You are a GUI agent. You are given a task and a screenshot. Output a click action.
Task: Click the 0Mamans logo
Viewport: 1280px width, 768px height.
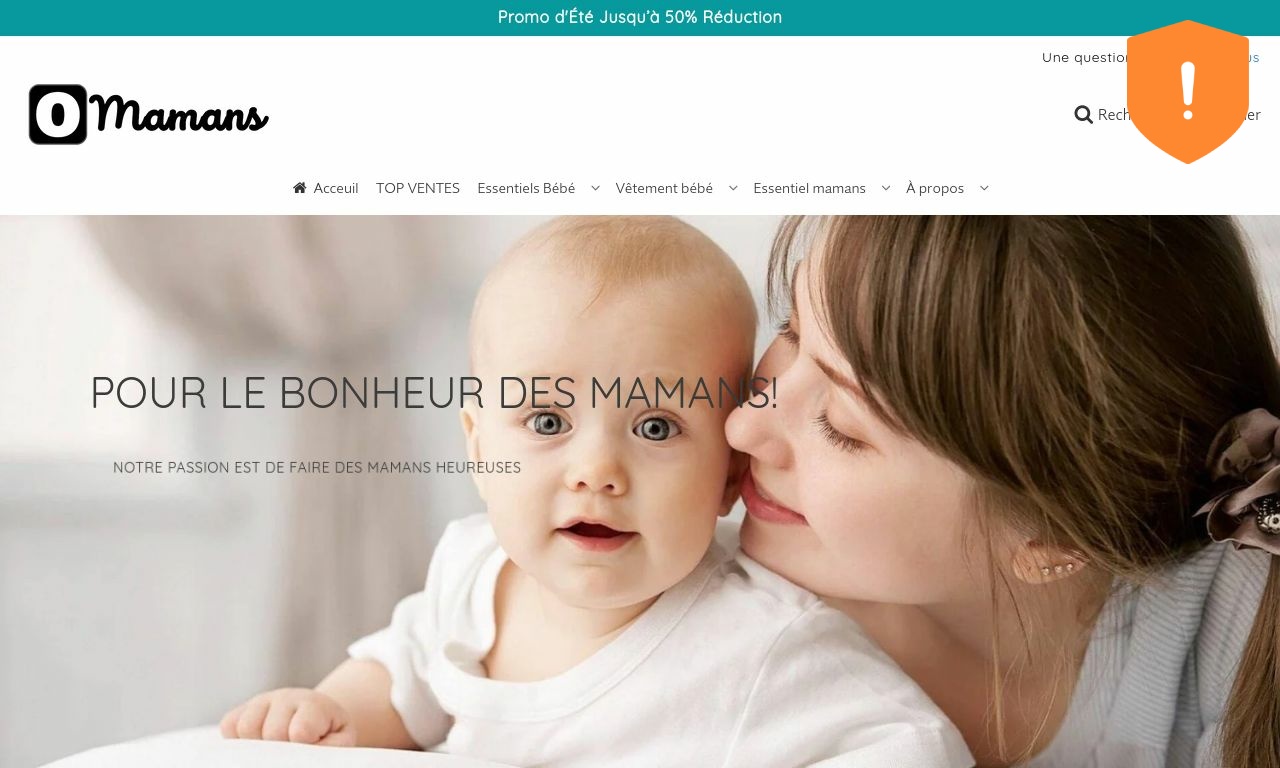[149, 115]
